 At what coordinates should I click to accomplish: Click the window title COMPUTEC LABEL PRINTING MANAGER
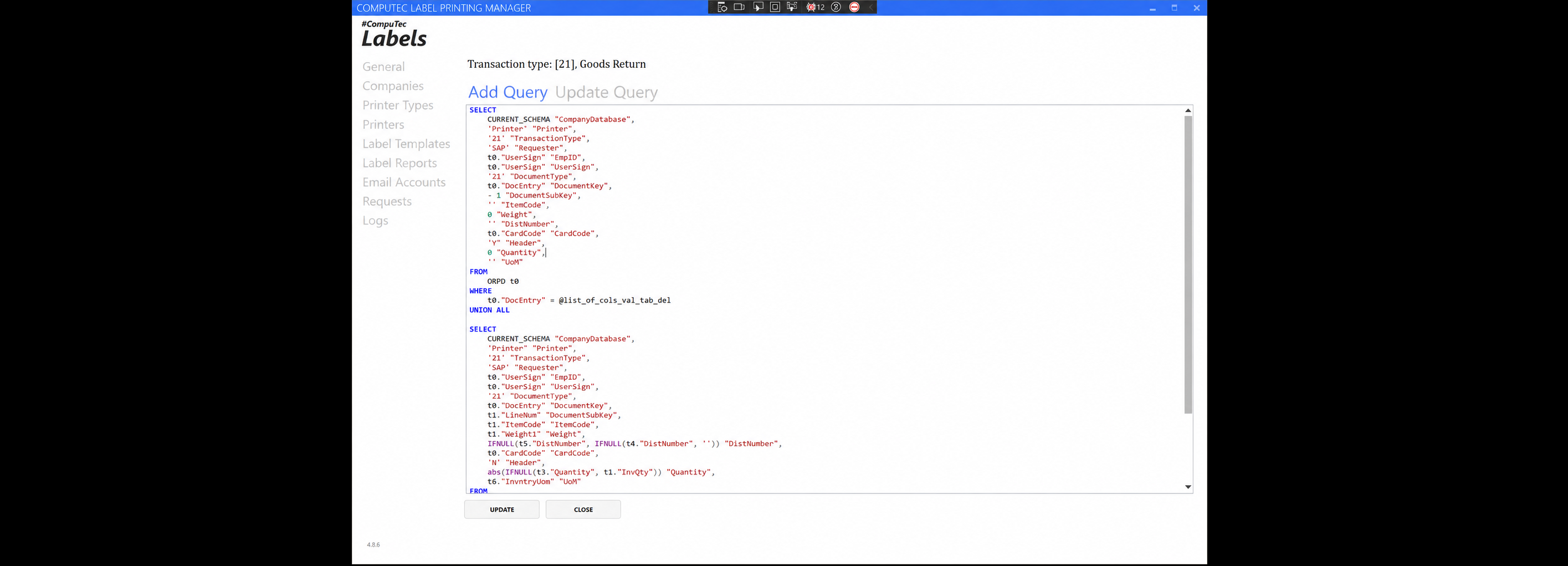tap(444, 8)
